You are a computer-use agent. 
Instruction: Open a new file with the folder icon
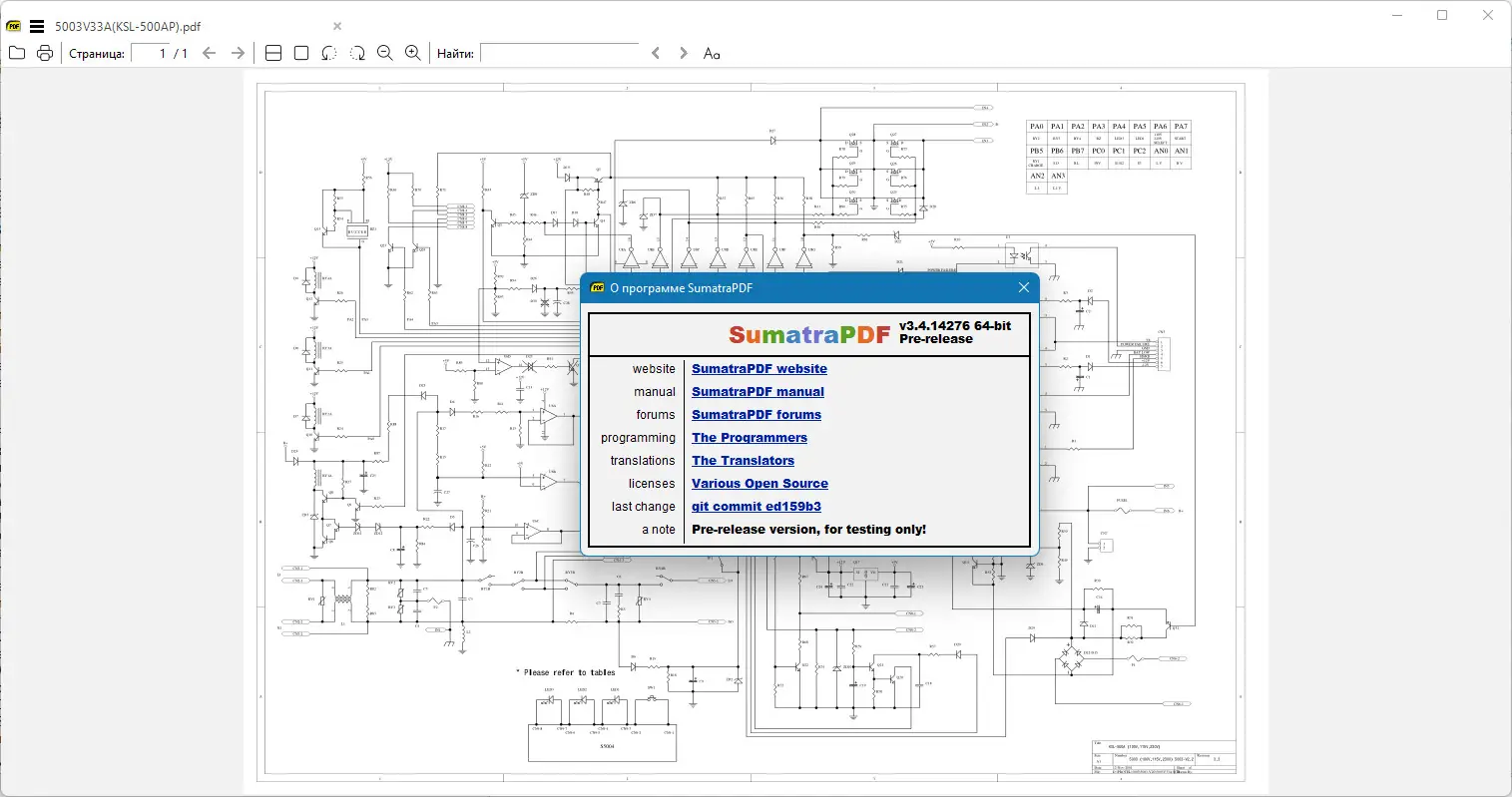pyautogui.click(x=16, y=53)
